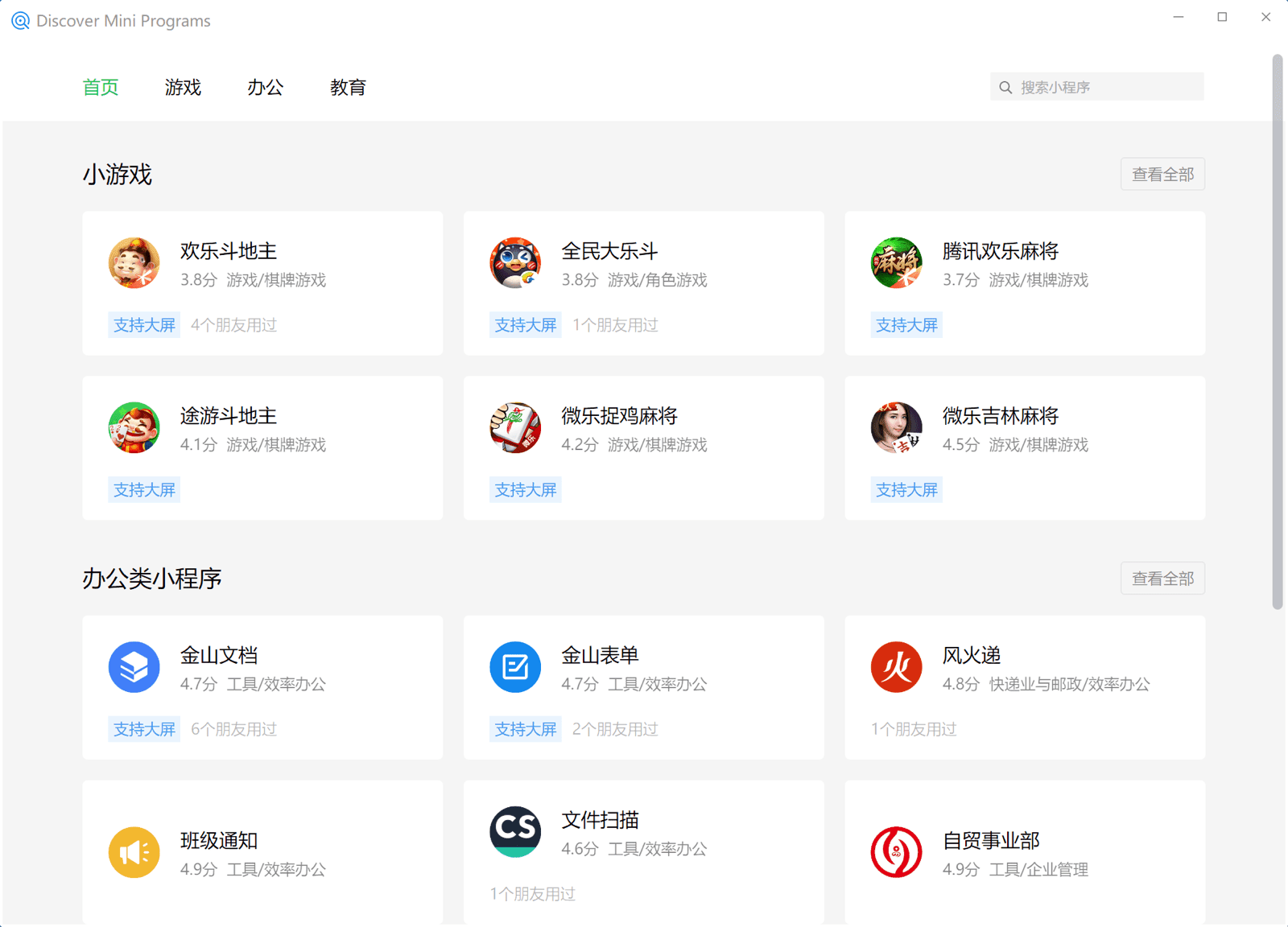Switch to the 游戏 tab
This screenshot has height=927, width=1288.
point(183,88)
